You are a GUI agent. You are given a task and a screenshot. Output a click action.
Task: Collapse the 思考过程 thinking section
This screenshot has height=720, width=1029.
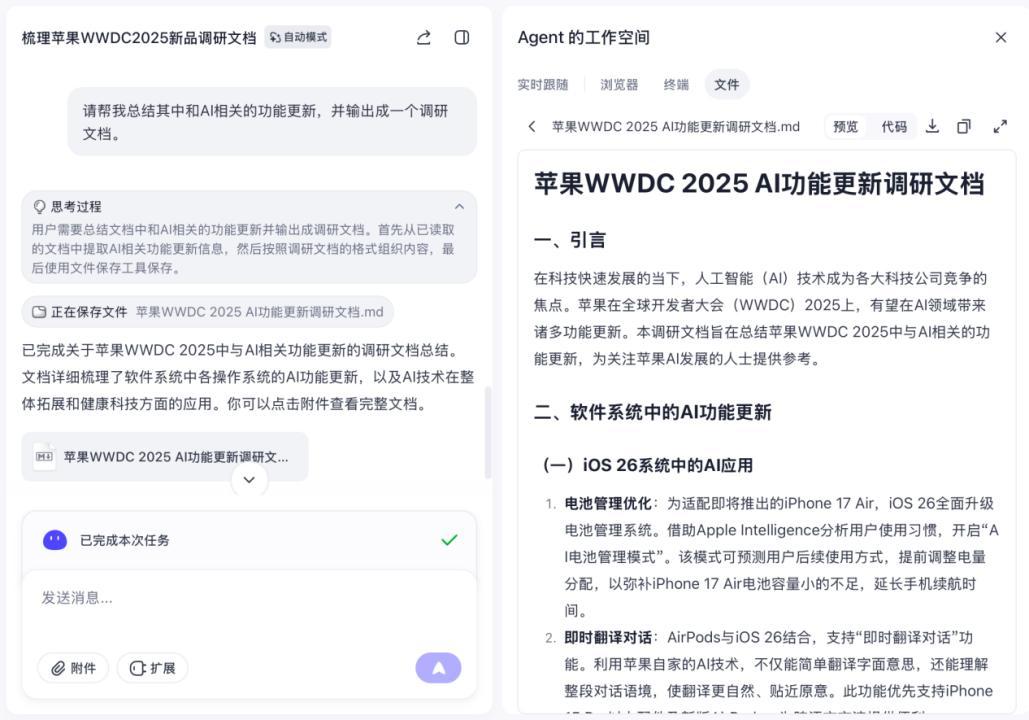click(459, 206)
